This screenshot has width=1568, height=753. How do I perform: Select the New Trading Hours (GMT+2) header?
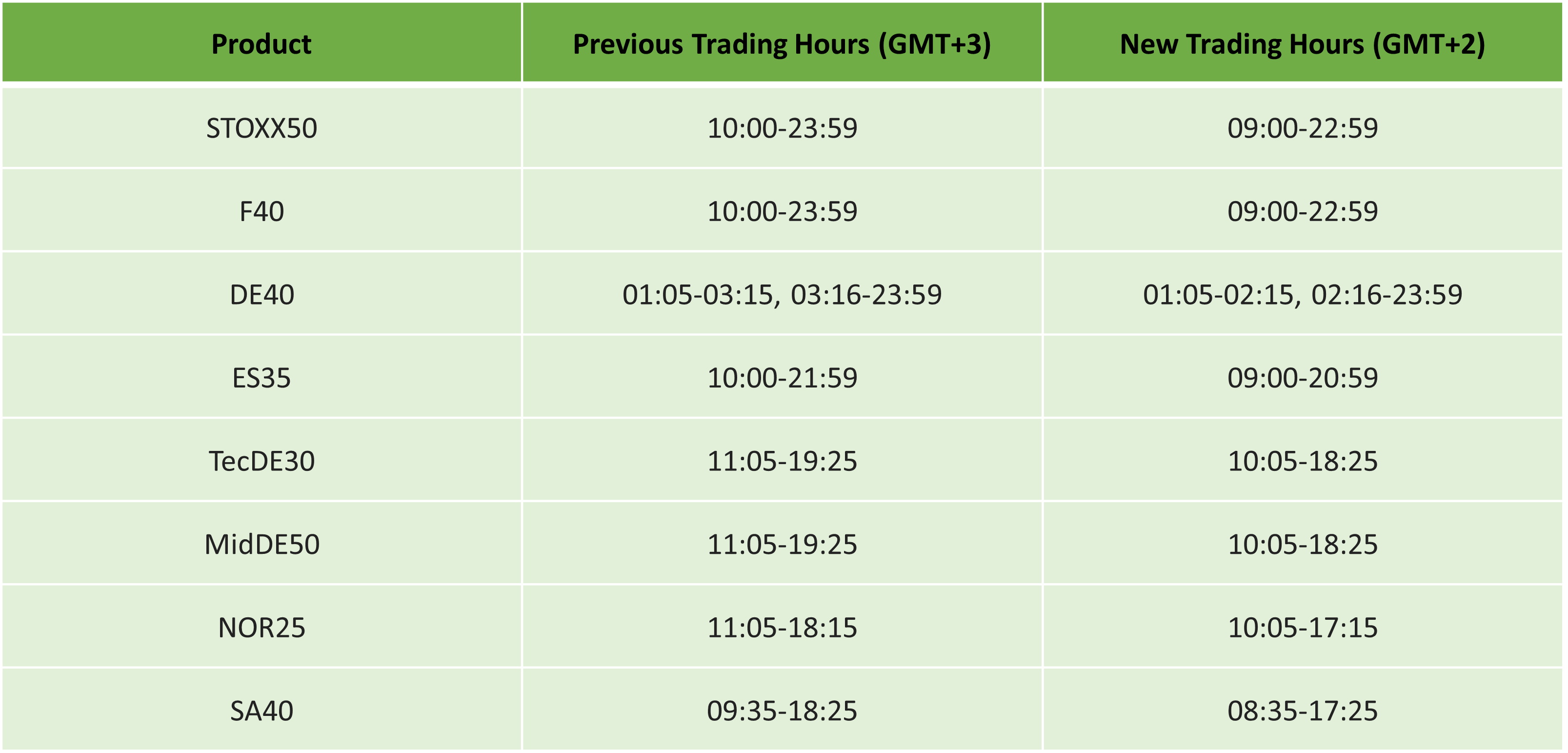(1302, 44)
